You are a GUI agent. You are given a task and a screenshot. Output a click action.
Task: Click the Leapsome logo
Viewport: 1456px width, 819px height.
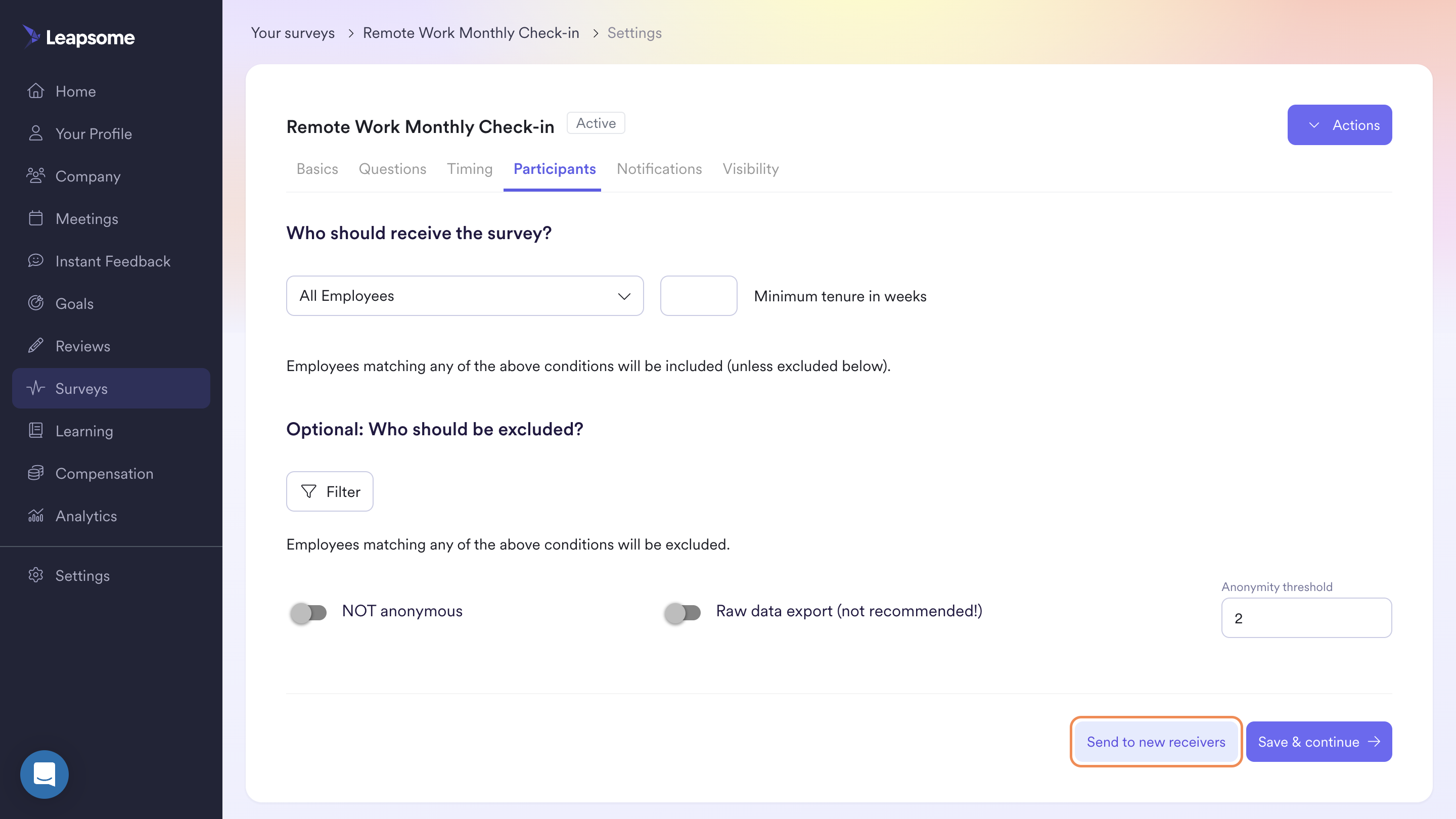[x=78, y=37]
